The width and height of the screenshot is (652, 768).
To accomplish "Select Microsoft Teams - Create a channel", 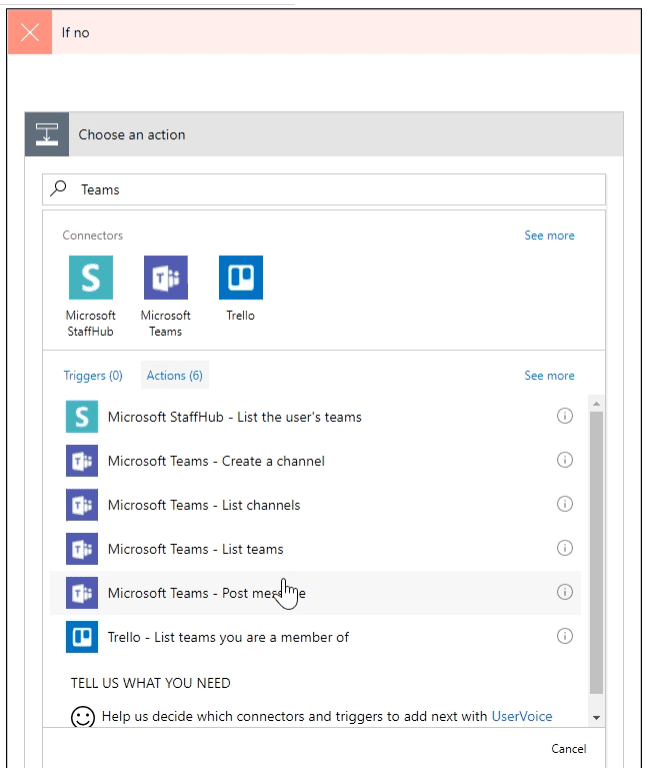I will 216,461.
